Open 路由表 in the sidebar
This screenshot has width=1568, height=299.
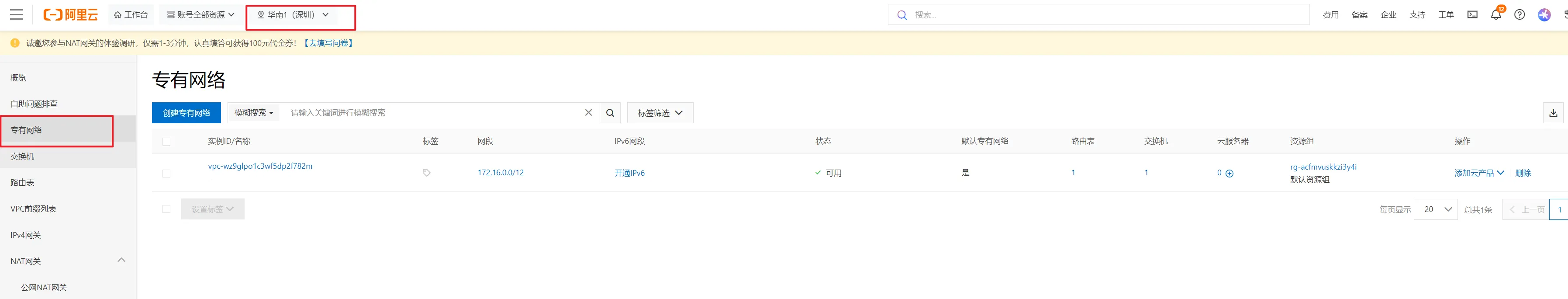pos(23,183)
